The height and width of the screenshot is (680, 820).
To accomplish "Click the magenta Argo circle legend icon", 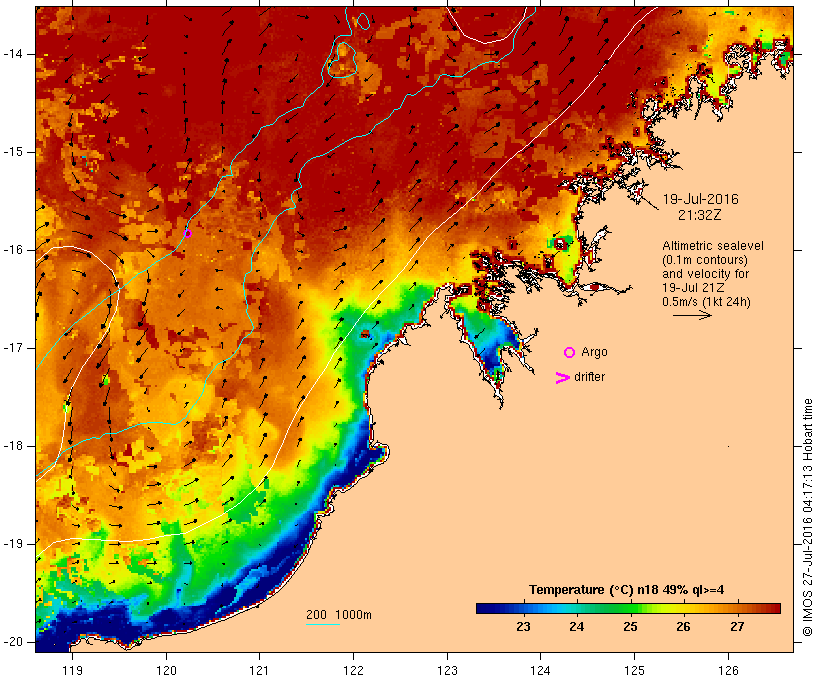I will pyautogui.click(x=570, y=353).
